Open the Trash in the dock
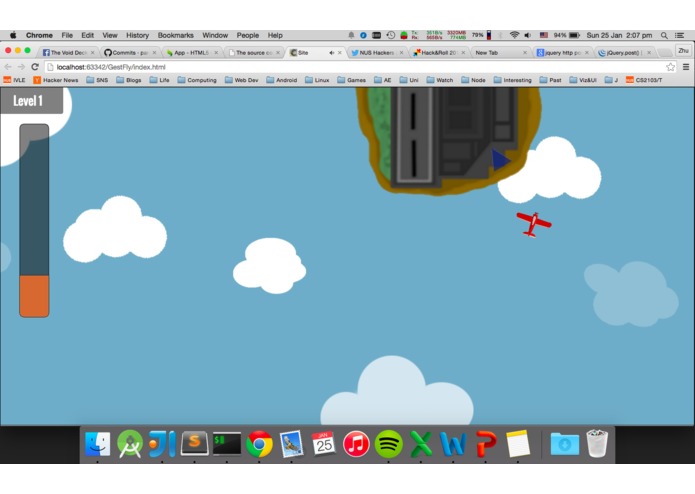 (x=597, y=443)
